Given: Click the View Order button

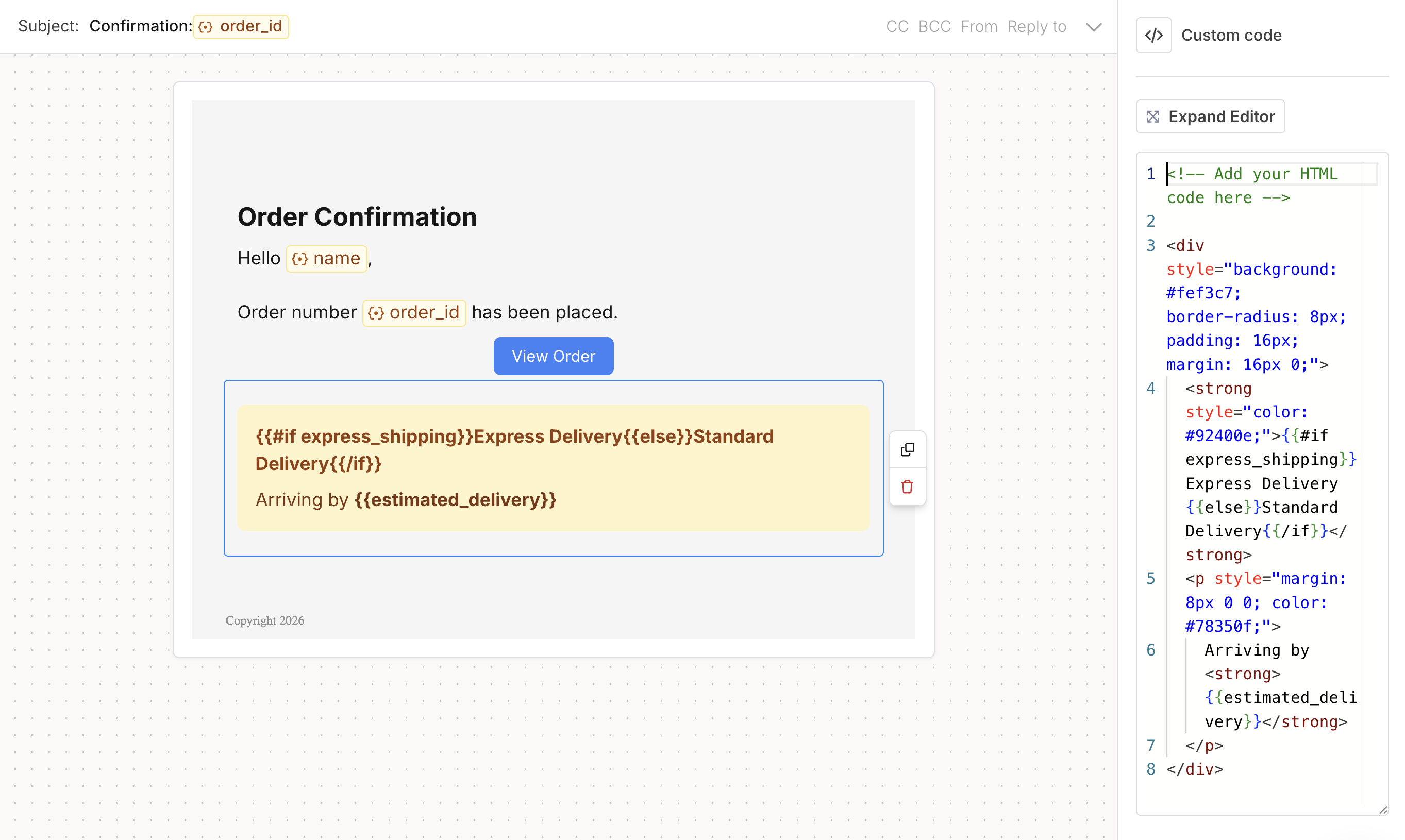Looking at the screenshot, I should pyautogui.click(x=553, y=356).
